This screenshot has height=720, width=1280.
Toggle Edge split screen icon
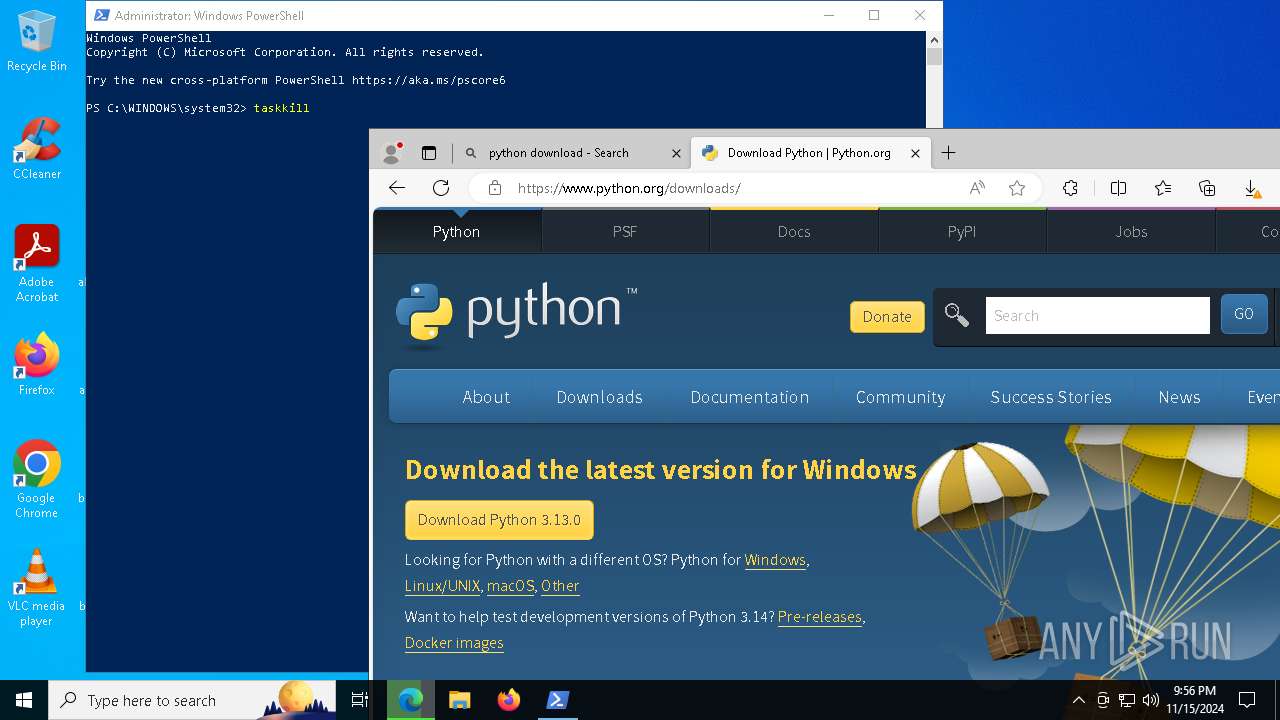(x=1118, y=188)
